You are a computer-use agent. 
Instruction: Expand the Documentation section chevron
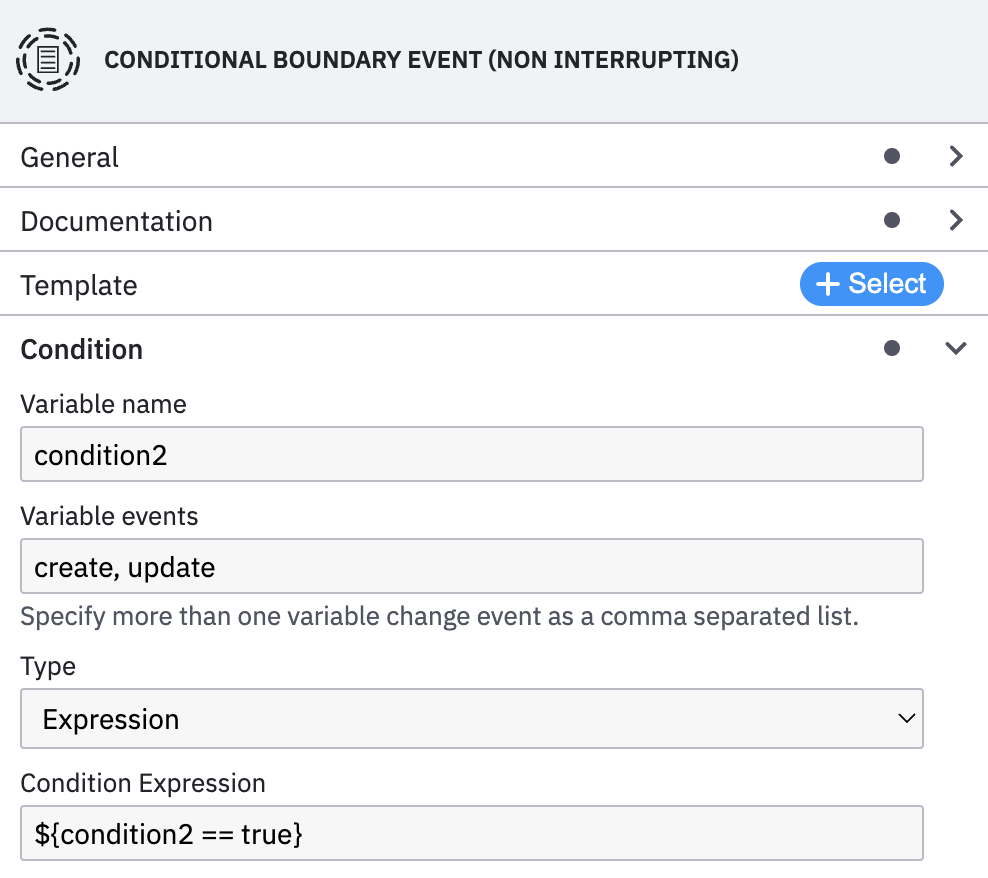coord(956,220)
